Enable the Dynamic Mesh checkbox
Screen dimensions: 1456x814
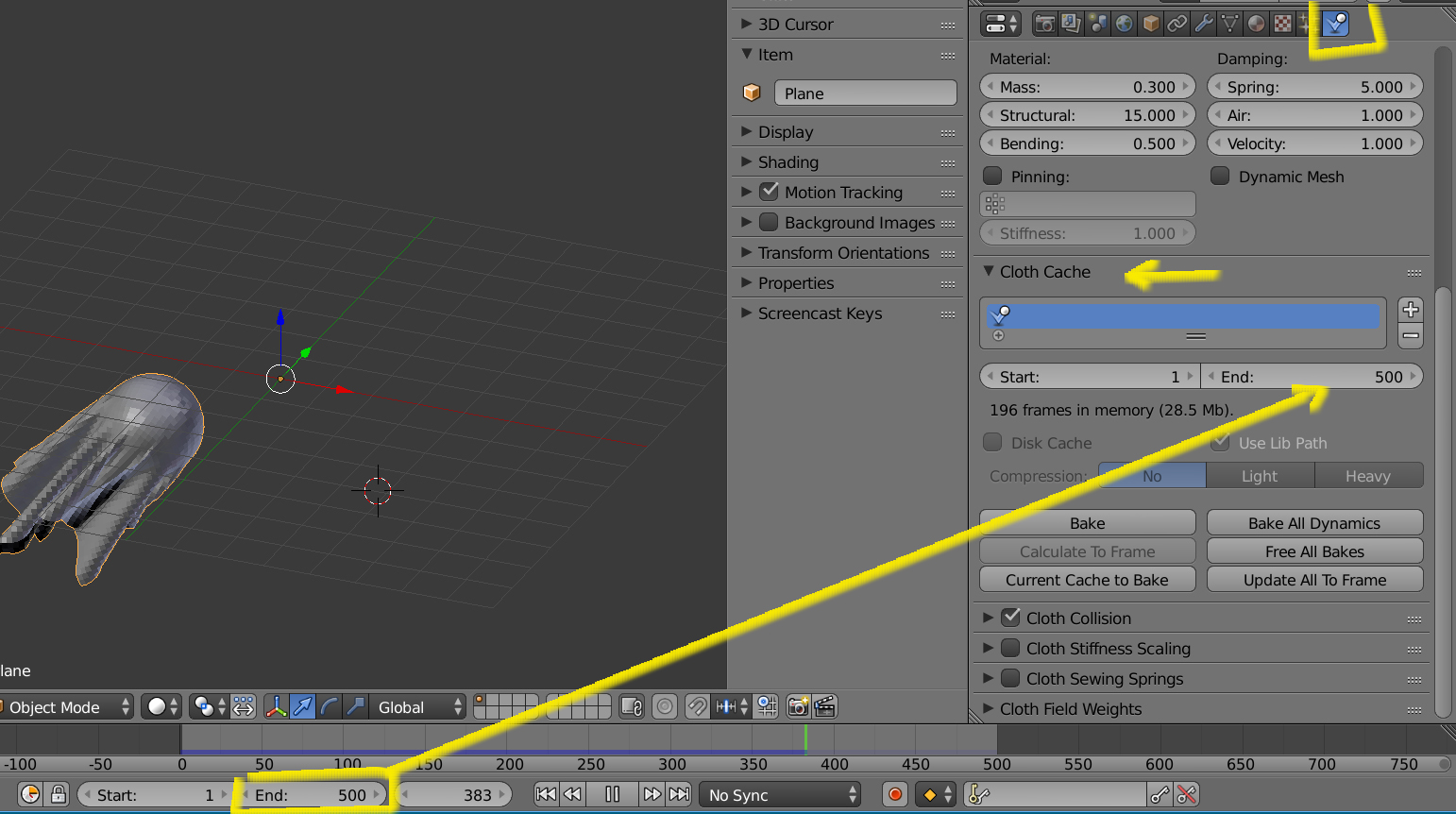tap(1220, 176)
